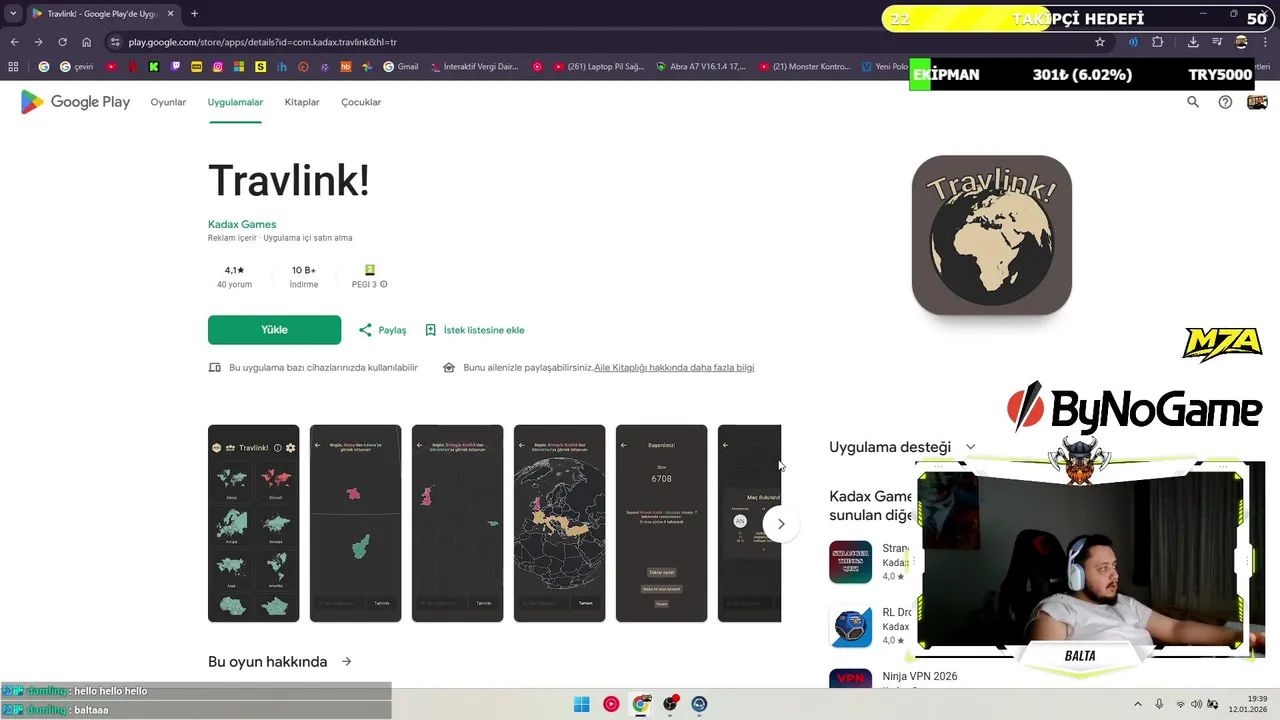Viewport: 1280px width, 720px height.
Task: Open the first Travlink! menu screenshot
Action: [253, 523]
